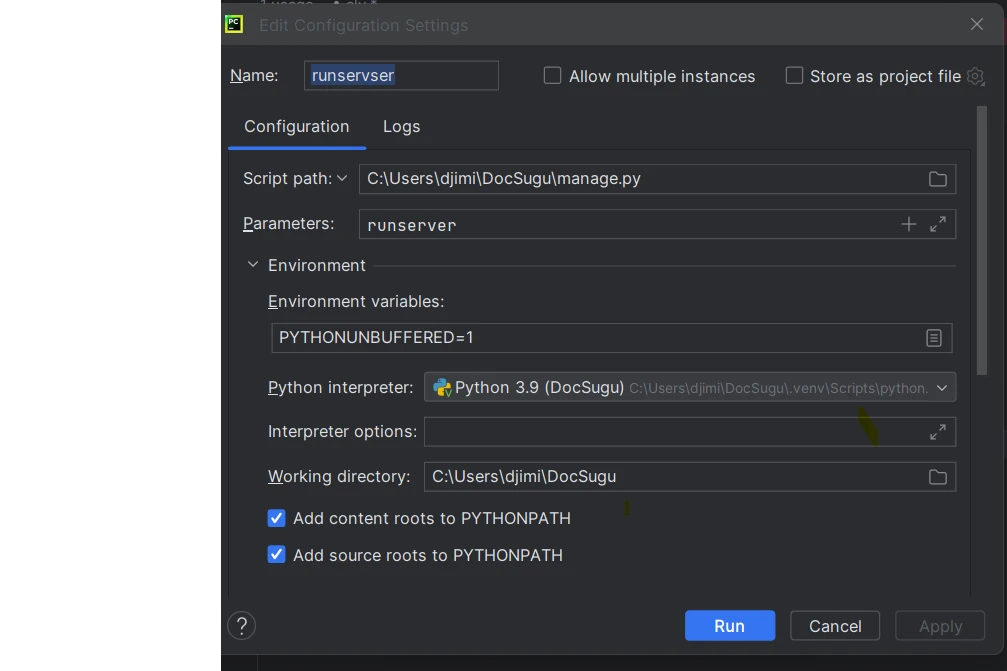
Task: Select the Configuration tab
Action: (x=296, y=127)
